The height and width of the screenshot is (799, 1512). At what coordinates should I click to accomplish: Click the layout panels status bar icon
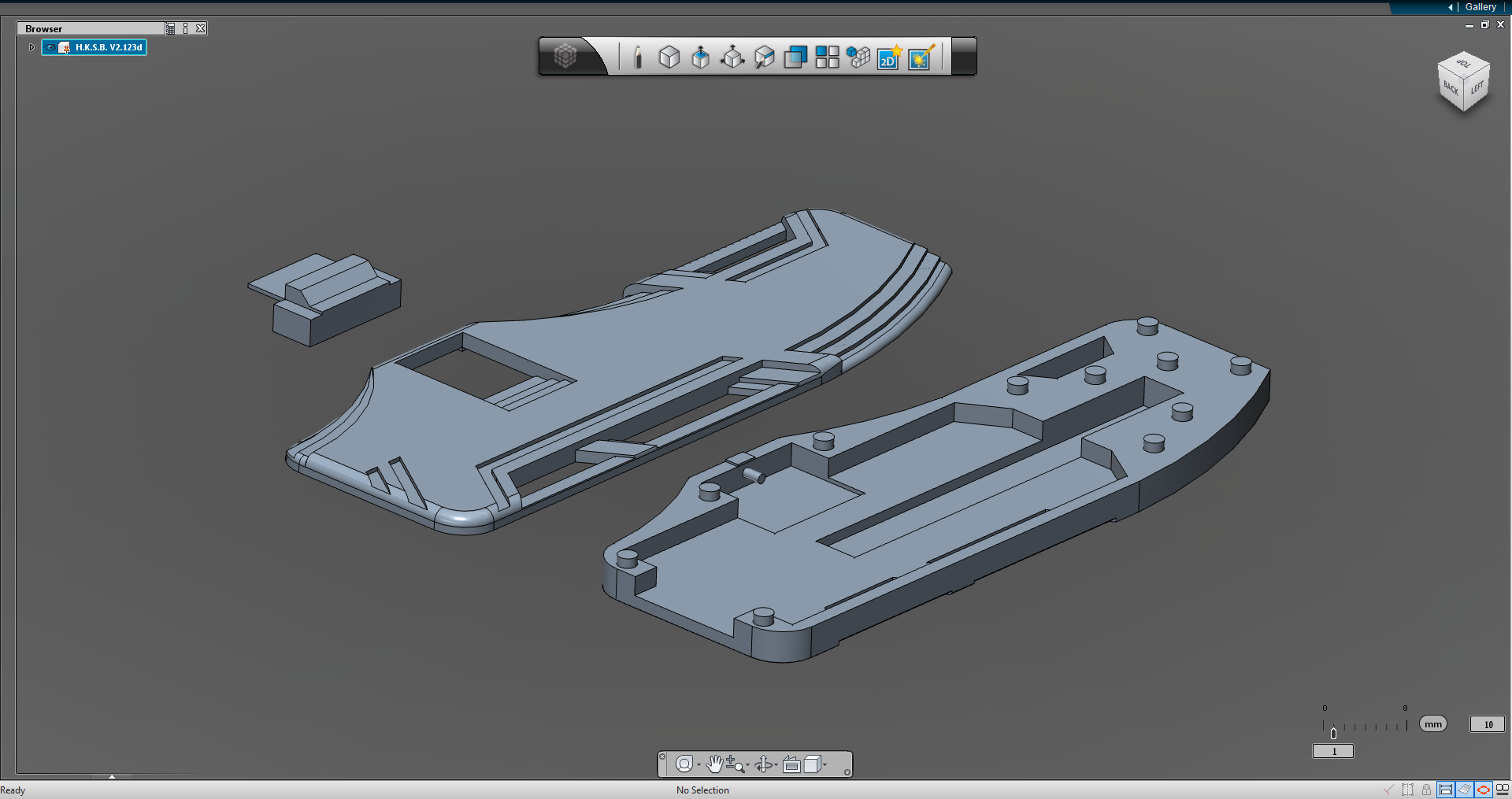coord(1503,790)
